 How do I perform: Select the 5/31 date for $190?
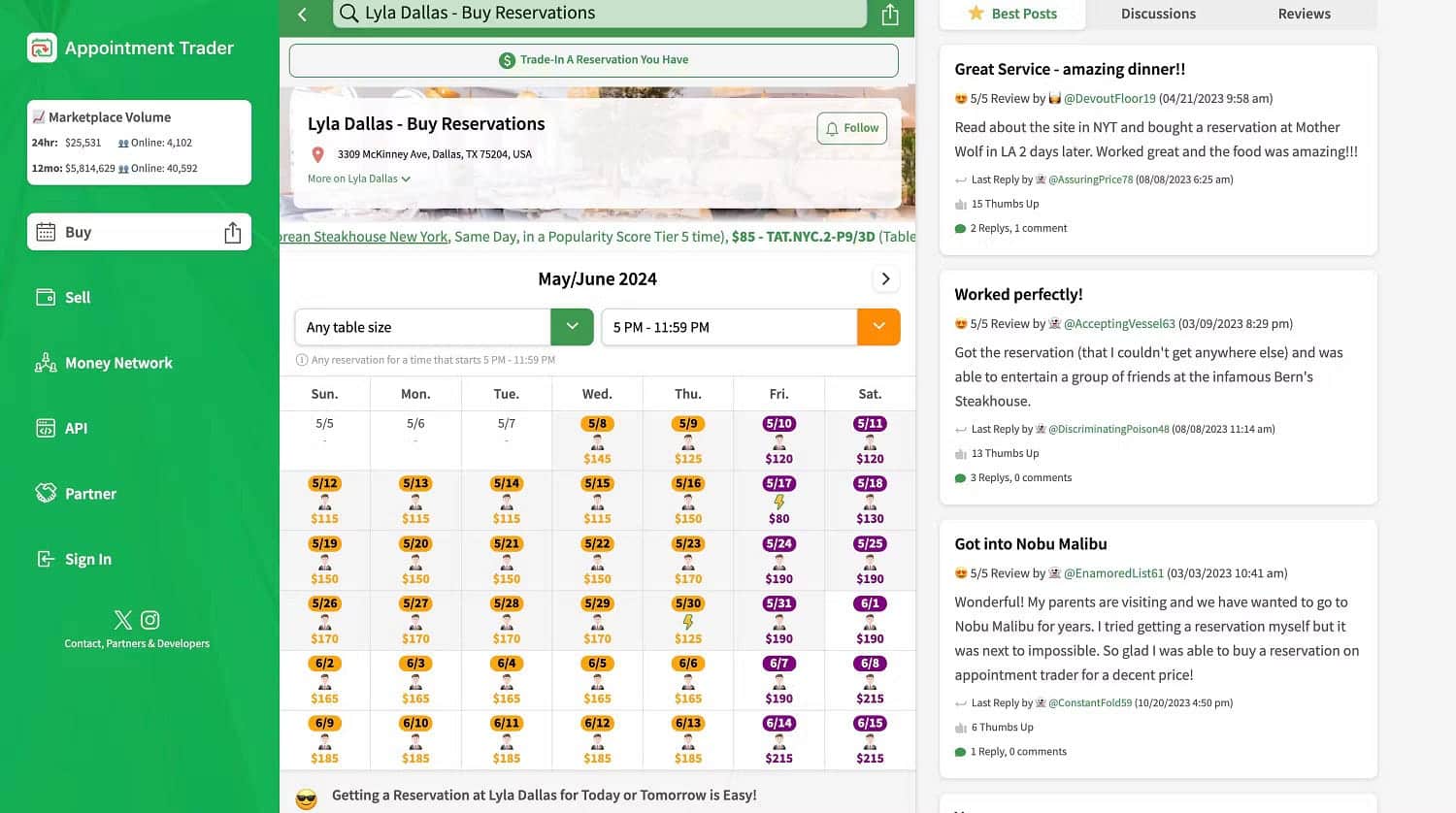click(778, 621)
